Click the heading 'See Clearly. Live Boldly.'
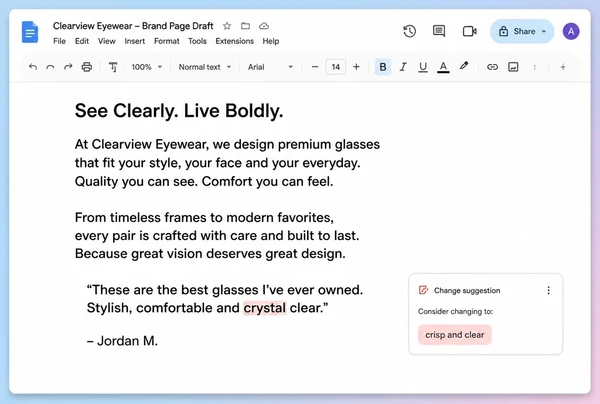 (179, 111)
